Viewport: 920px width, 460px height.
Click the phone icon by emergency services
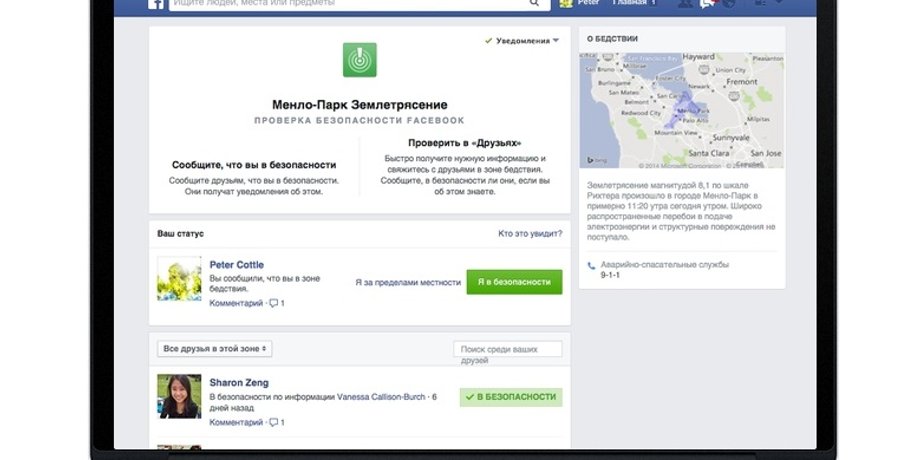click(591, 266)
